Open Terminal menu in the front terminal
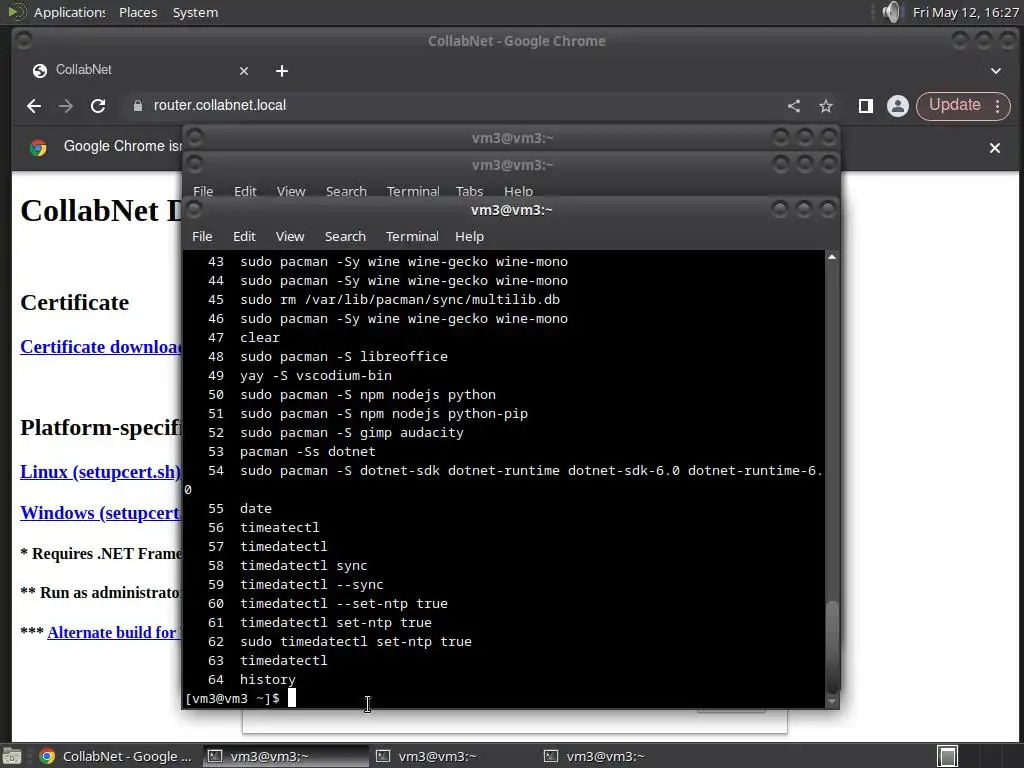The height and width of the screenshot is (768, 1024). point(412,236)
